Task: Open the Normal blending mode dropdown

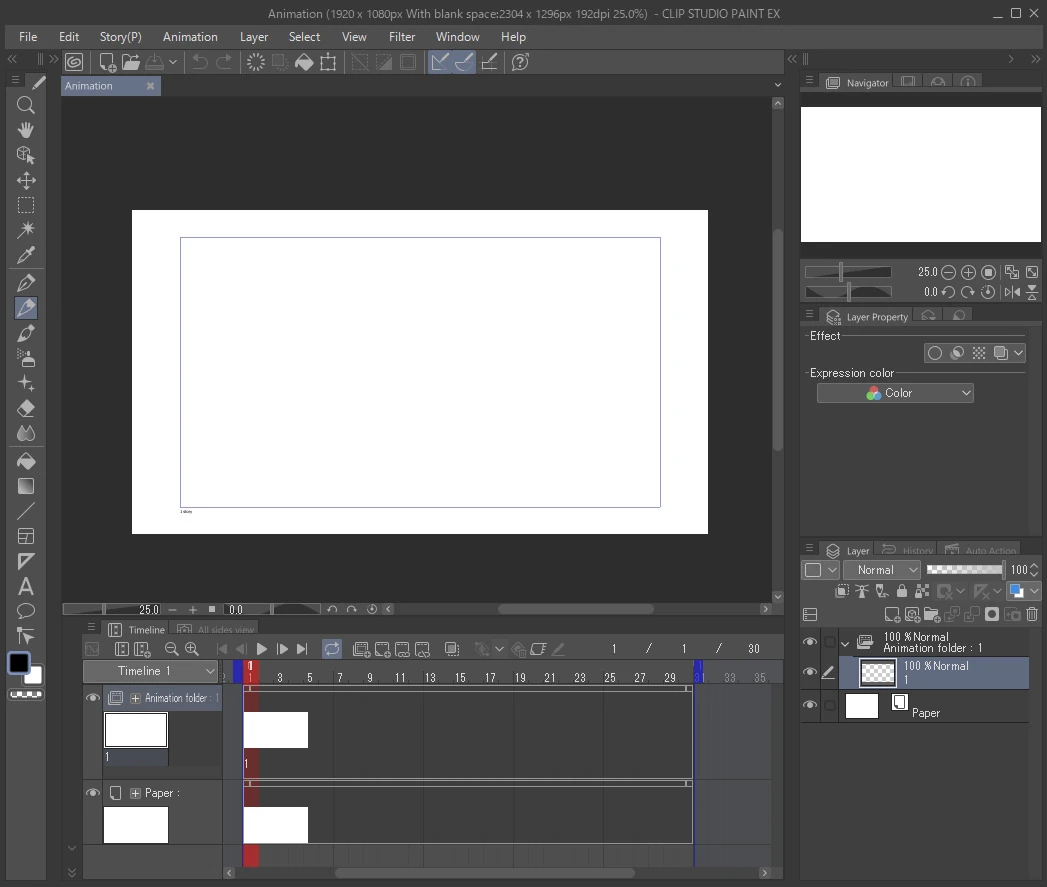Action: (x=881, y=570)
